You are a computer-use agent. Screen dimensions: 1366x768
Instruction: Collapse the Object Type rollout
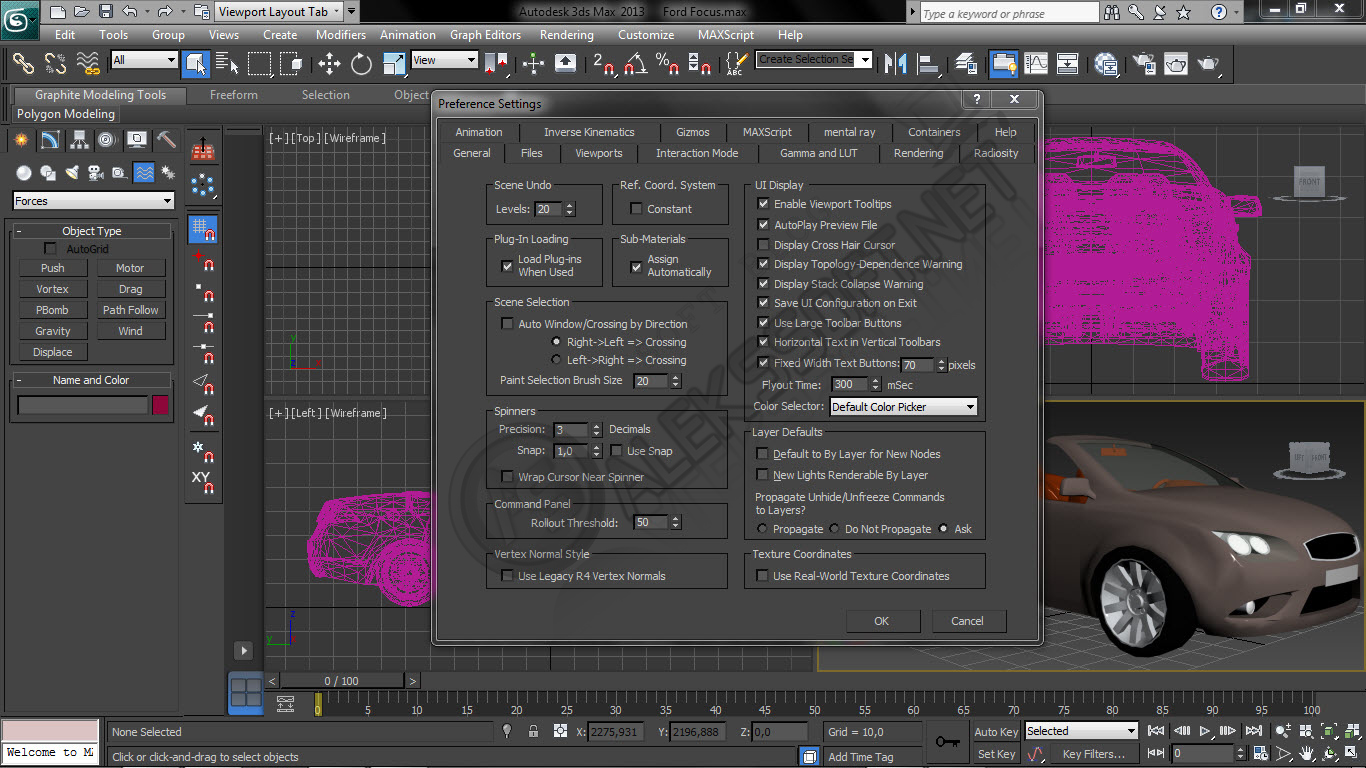tap(92, 231)
